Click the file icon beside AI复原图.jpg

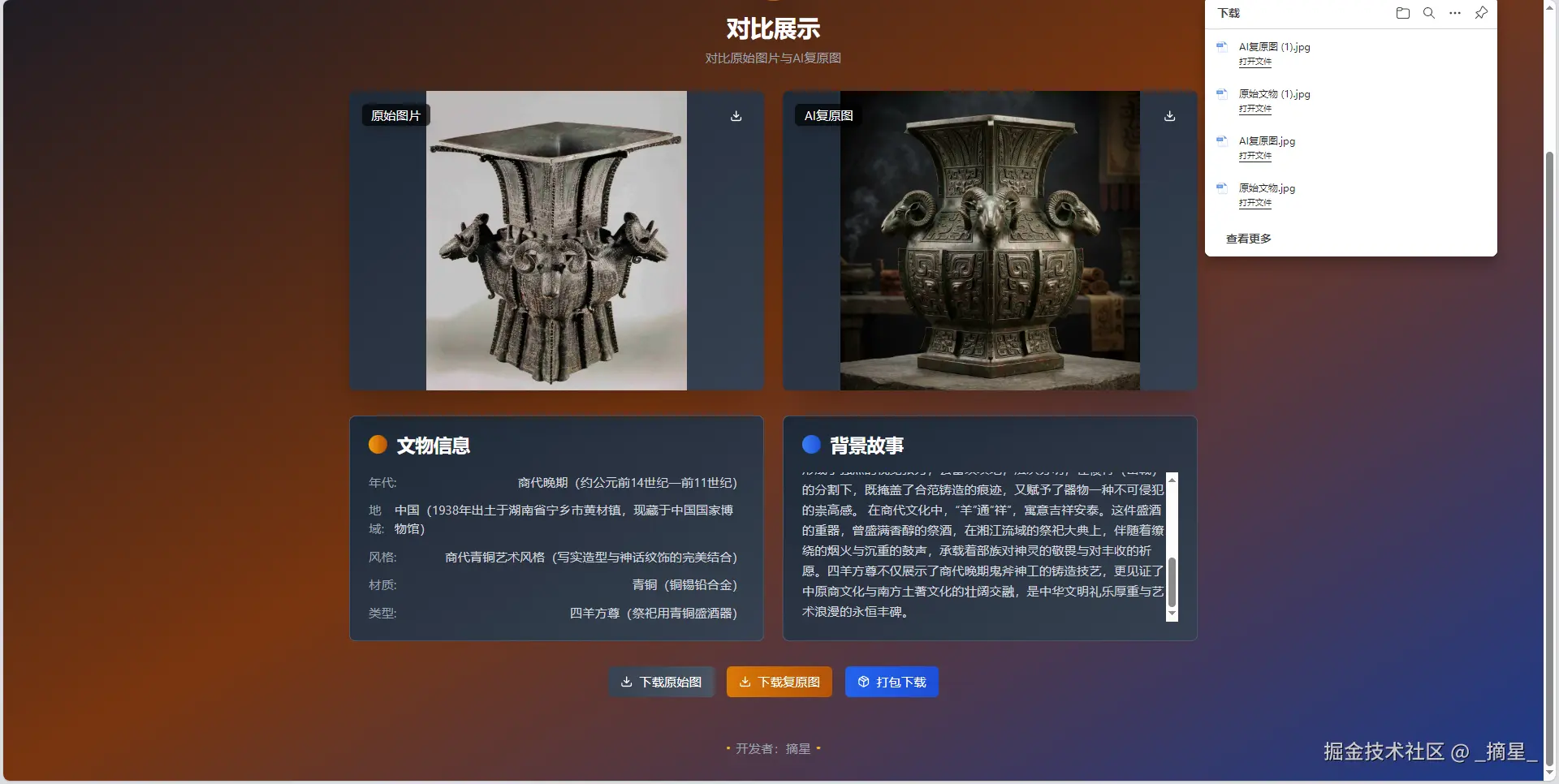click(1221, 140)
